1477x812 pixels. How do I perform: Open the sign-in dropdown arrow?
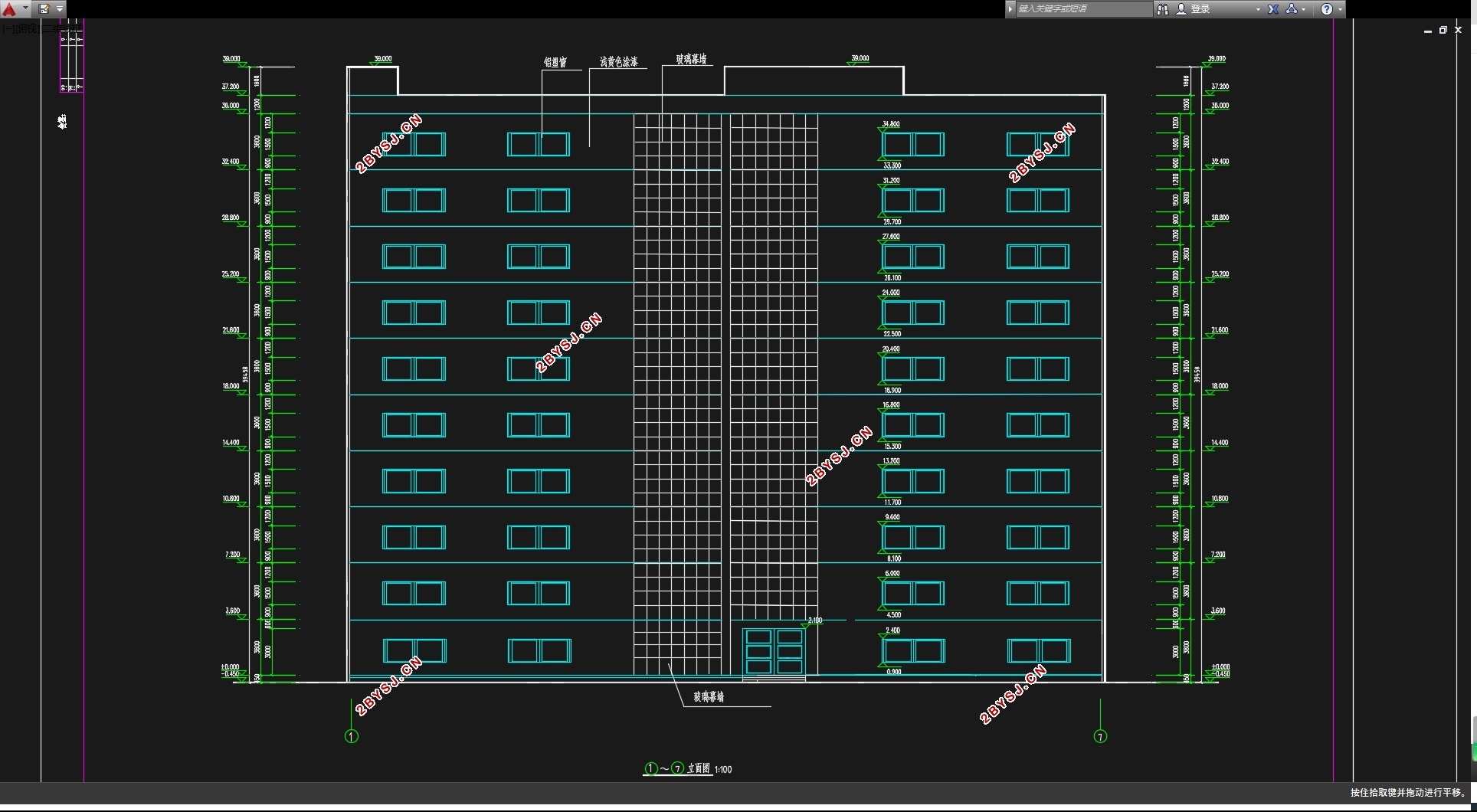(x=1258, y=9)
